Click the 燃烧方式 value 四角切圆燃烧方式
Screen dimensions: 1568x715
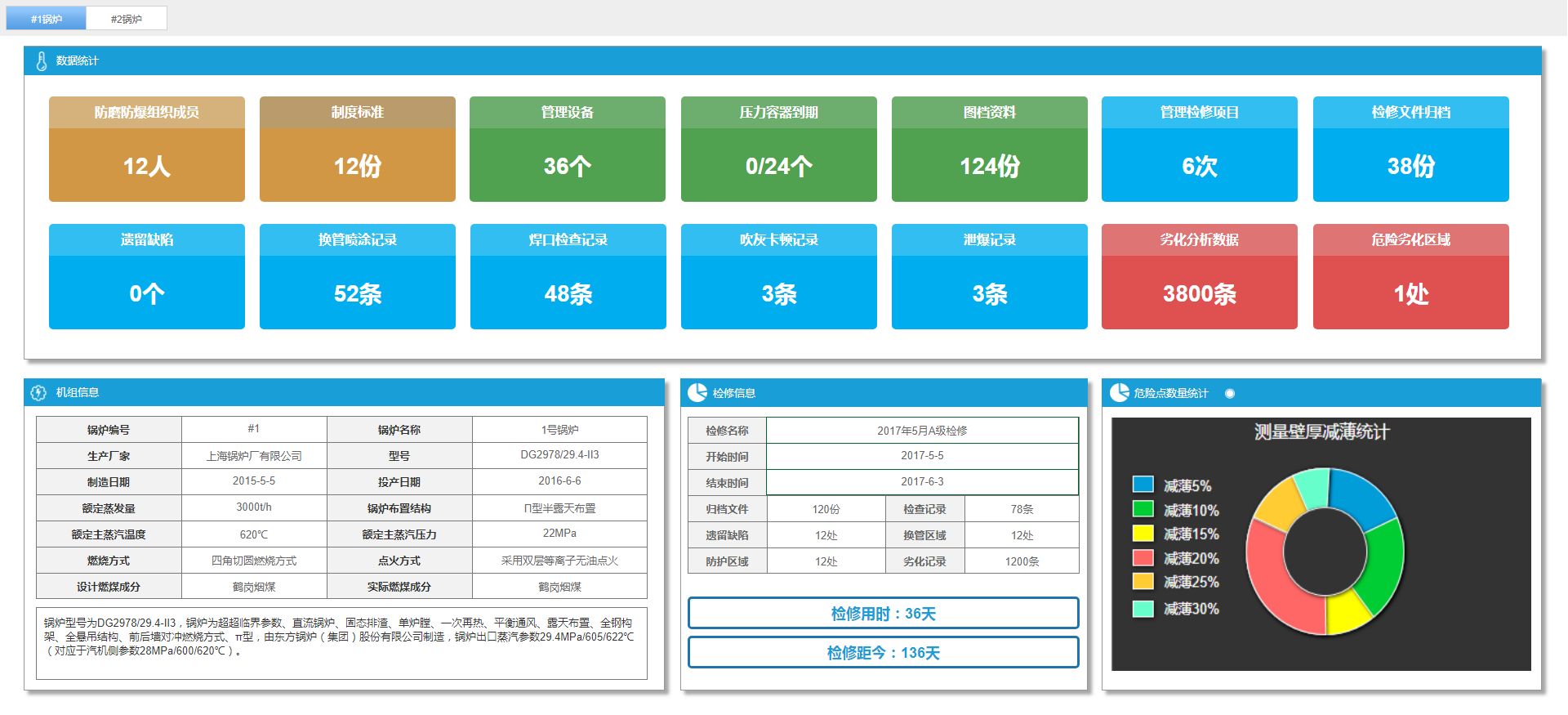tap(254, 560)
